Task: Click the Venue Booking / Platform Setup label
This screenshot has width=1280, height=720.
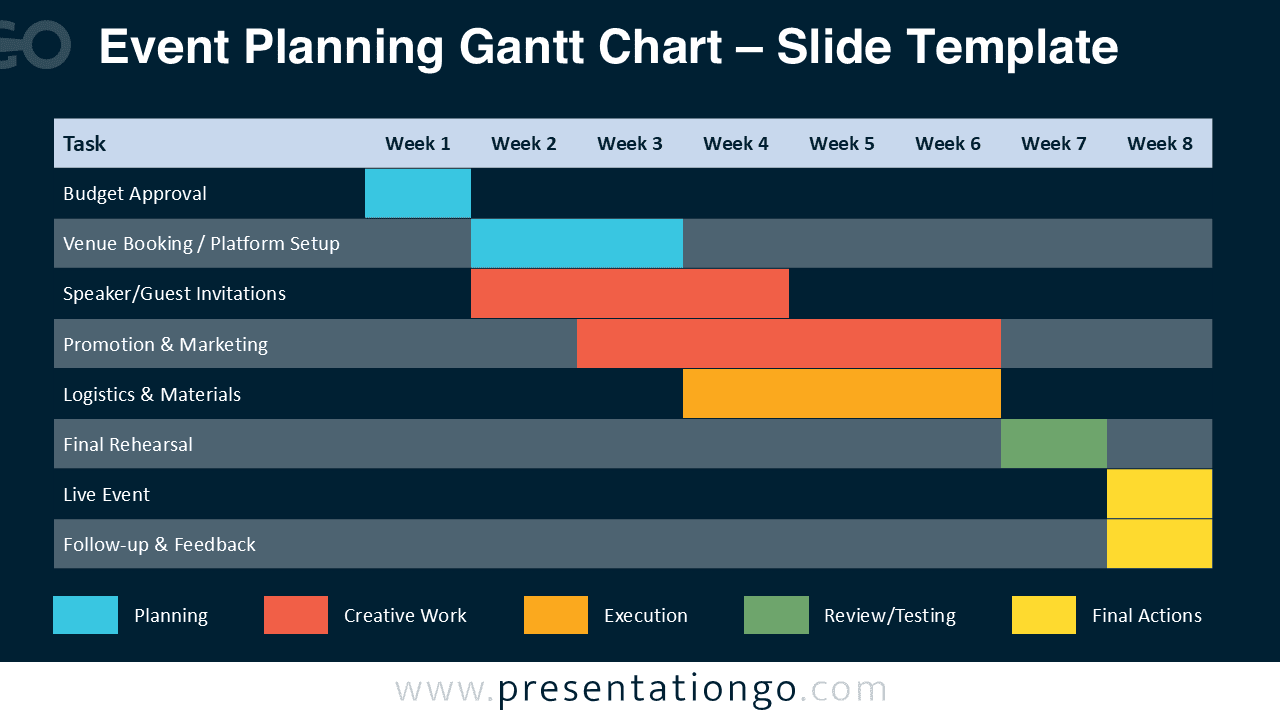Action: pyautogui.click(x=201, y=243)
